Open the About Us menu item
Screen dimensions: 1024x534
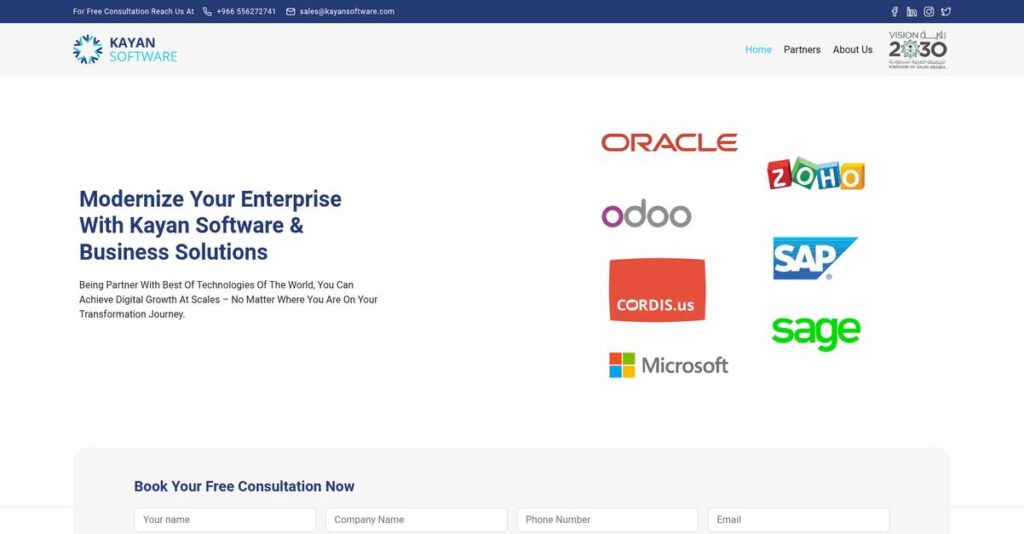click(852, 50)
